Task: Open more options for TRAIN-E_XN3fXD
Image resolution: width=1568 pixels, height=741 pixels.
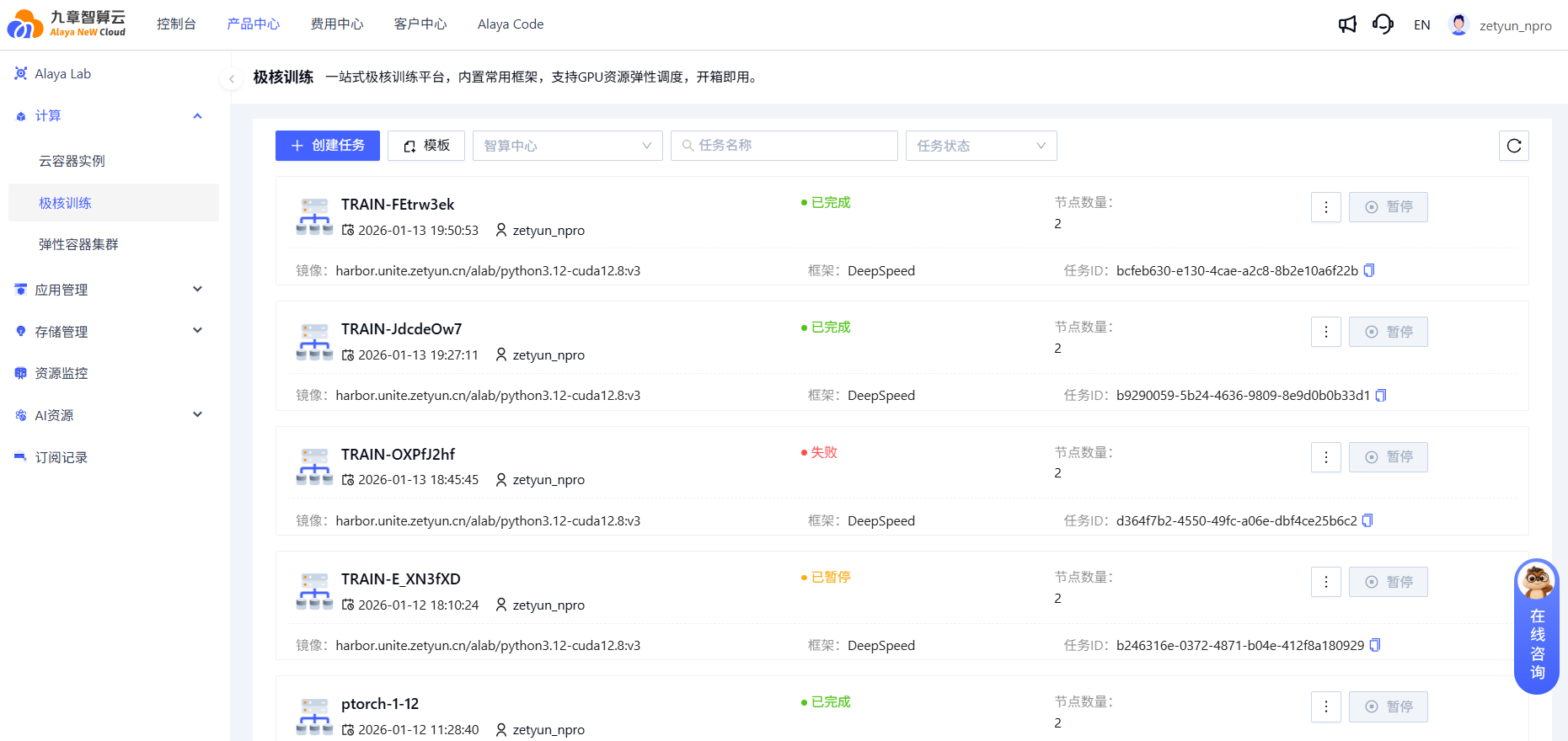Action: [x=1326, y=582]
